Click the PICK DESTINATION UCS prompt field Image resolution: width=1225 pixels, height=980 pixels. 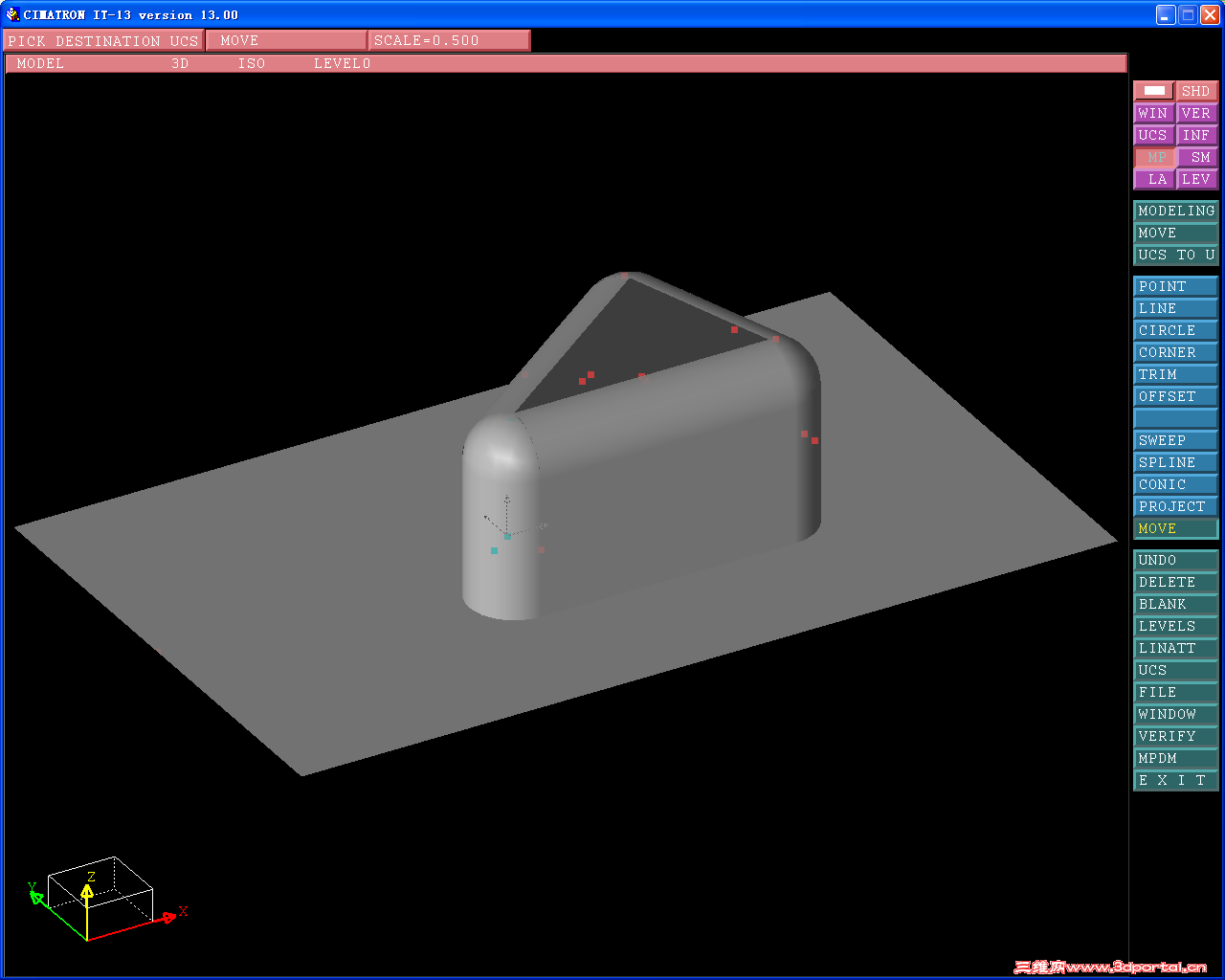pyautogui.click(x=103, y=40)
